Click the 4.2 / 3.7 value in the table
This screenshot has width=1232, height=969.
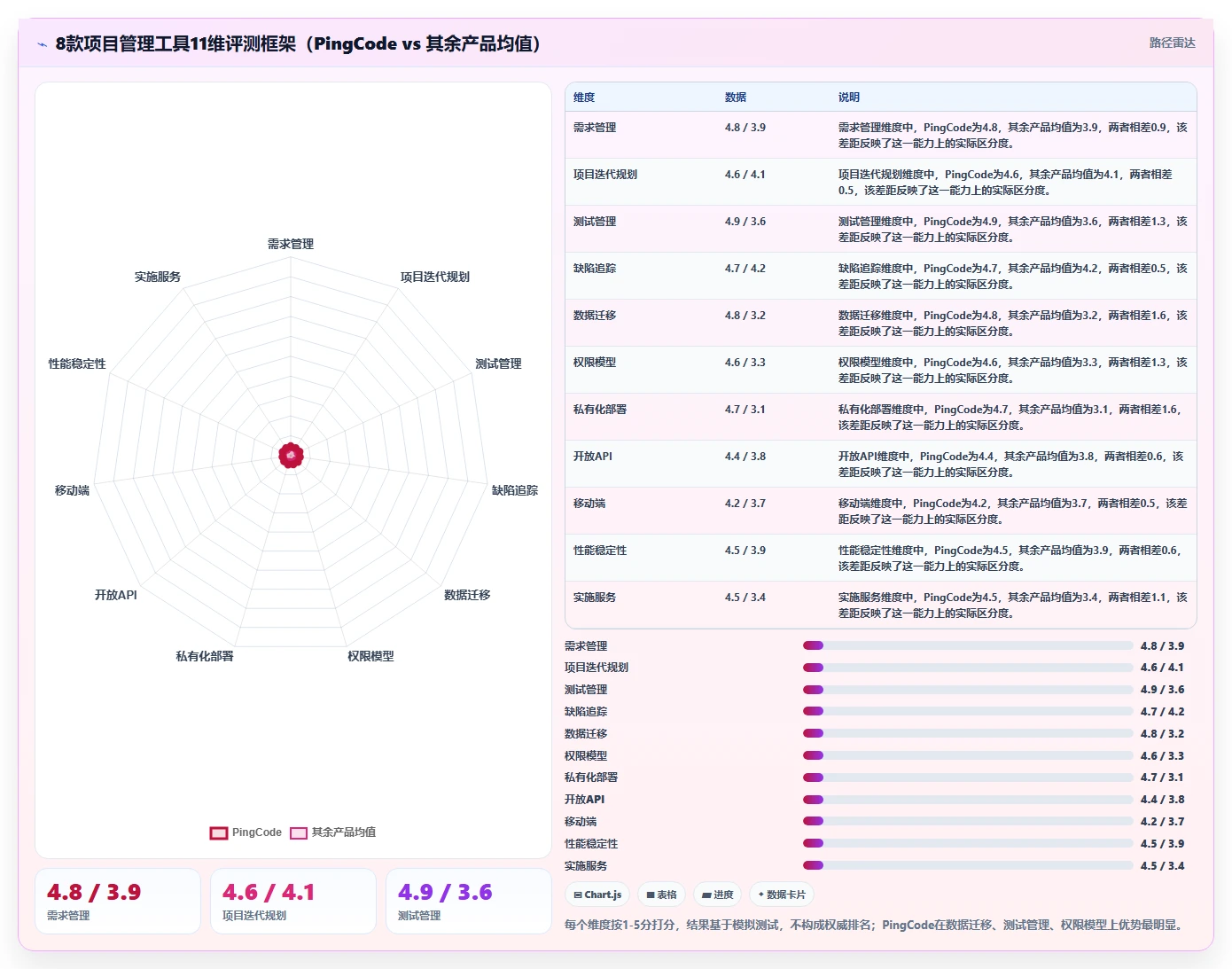[x=745, y=504]
